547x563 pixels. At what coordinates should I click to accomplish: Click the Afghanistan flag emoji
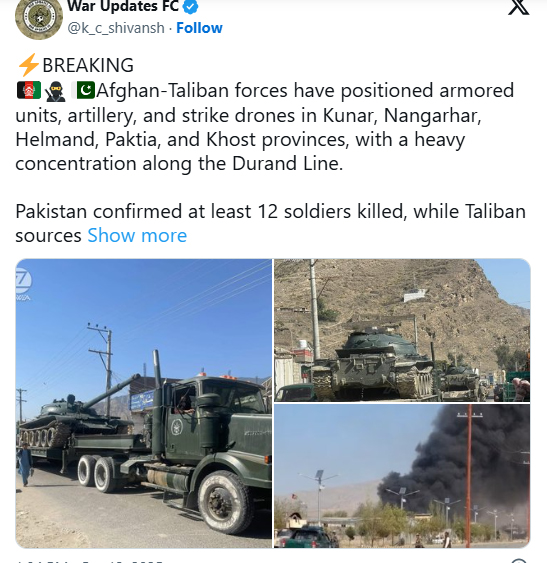click(x=29, y=90)
